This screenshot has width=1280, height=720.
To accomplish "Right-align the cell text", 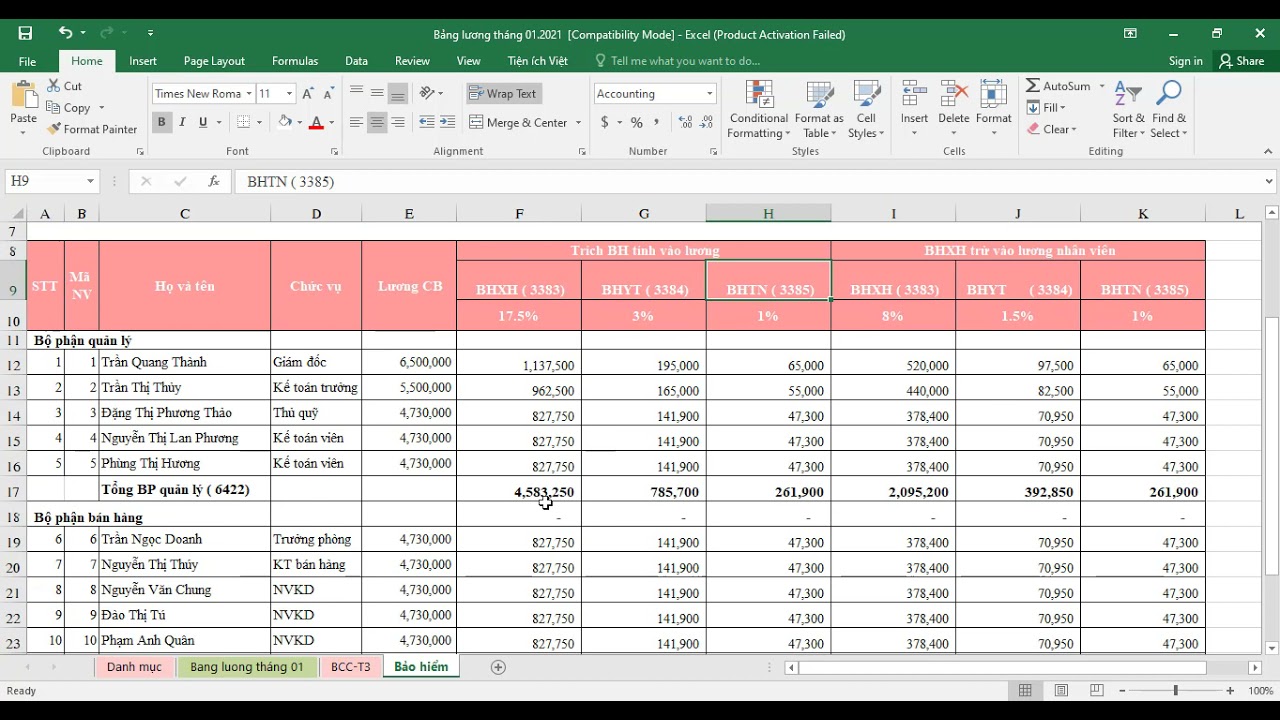I will (398, 122).
